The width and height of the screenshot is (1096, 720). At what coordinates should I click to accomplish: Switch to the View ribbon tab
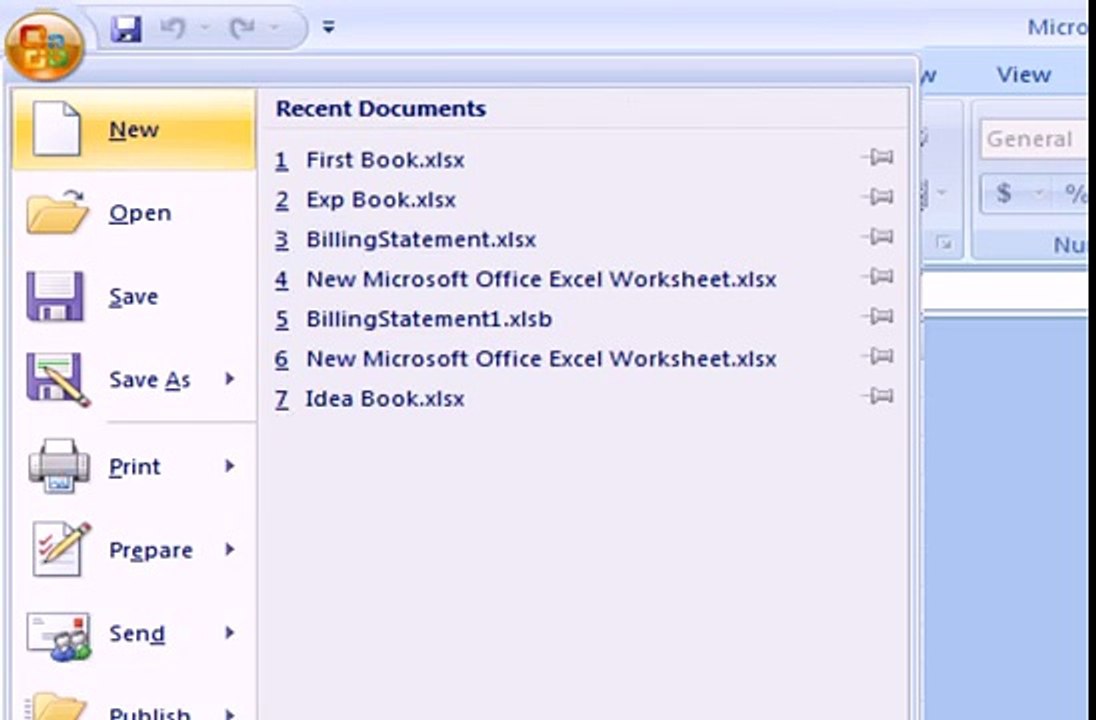pos(1023,74)
